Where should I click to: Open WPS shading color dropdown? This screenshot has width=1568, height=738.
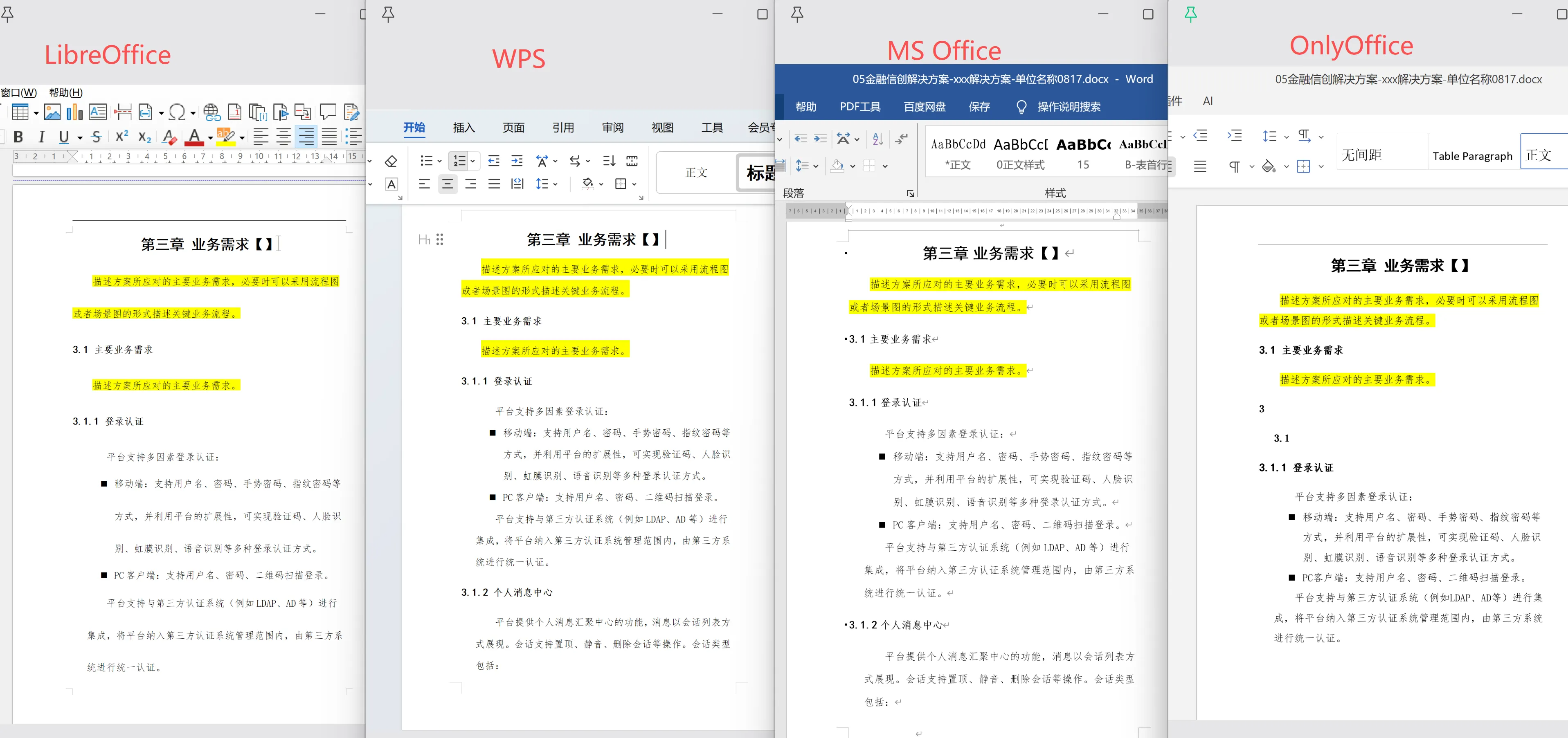pyautogui.click(x=601, y=184)
